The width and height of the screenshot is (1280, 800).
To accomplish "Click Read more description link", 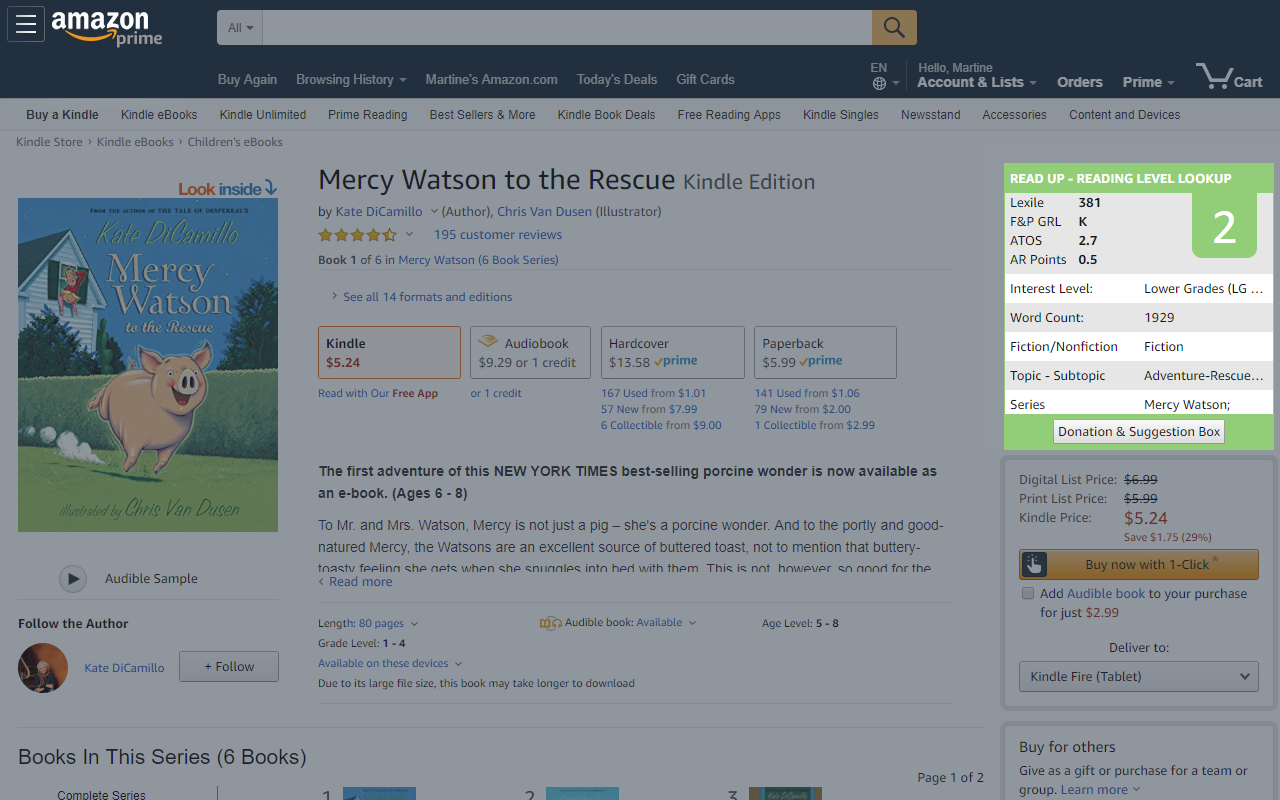I will [360, 582].
